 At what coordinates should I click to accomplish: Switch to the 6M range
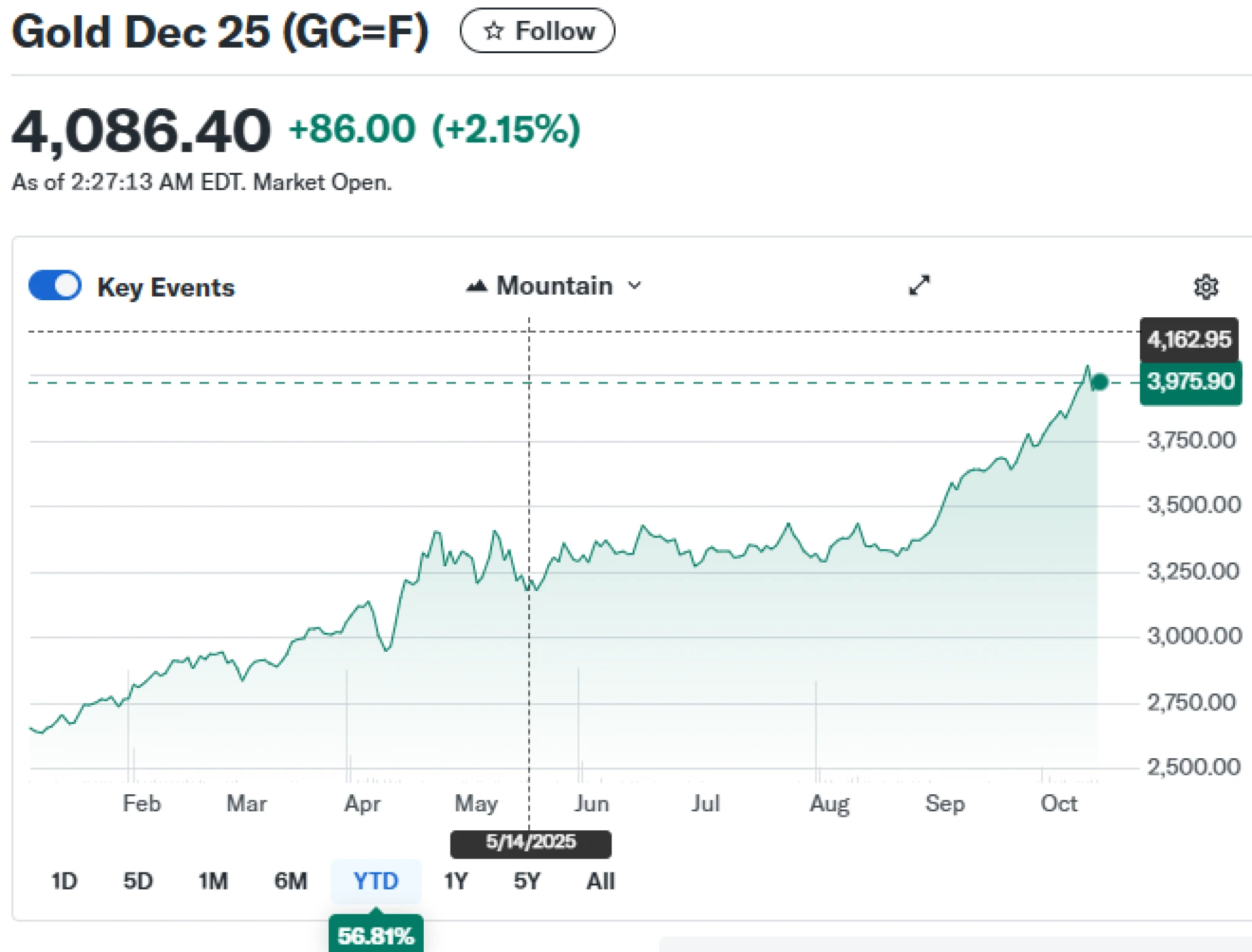coord(290,881)
